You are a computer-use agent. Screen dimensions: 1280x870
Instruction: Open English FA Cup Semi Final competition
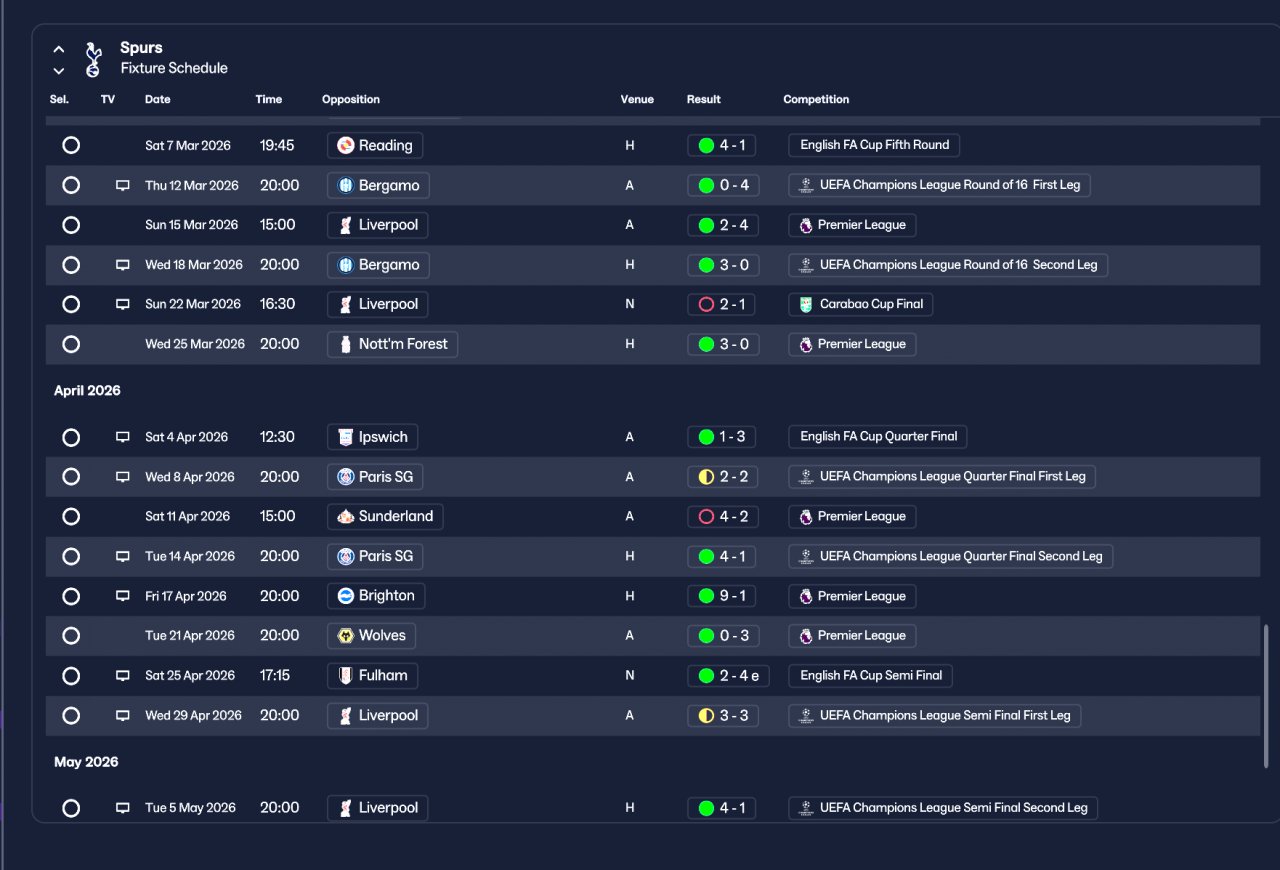(870, 676)
